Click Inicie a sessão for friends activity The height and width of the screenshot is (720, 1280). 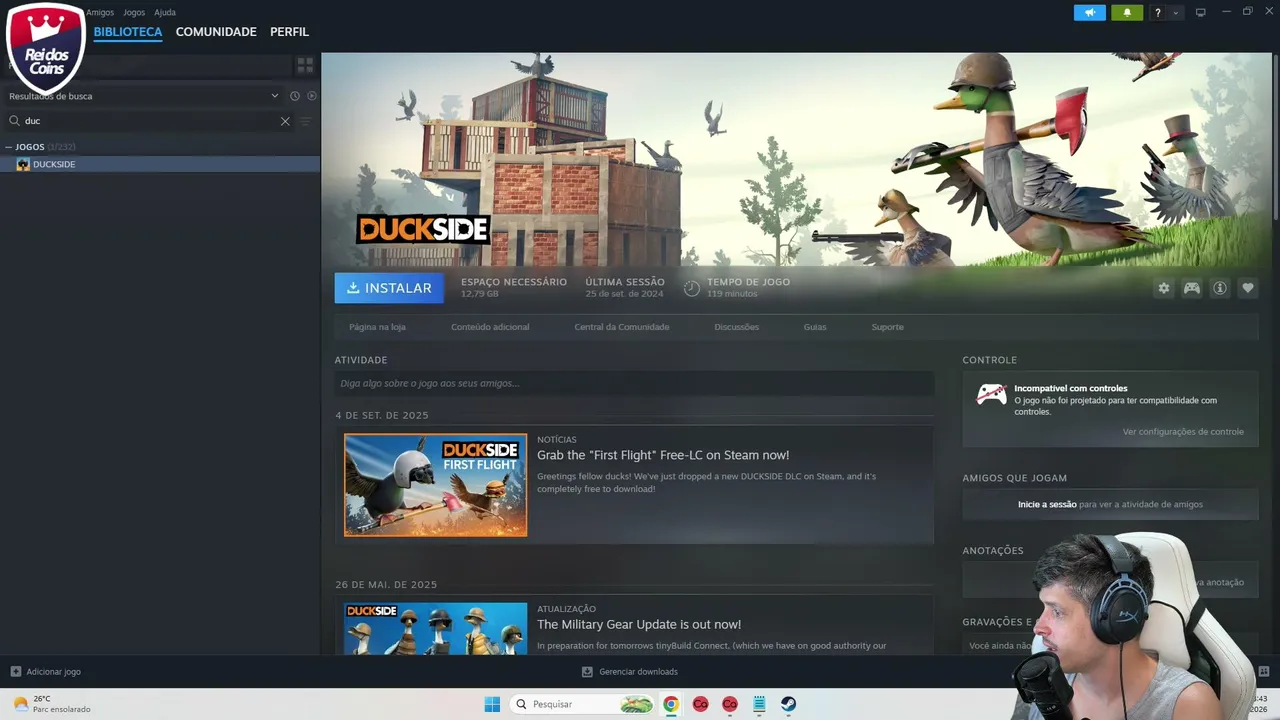click(x=1047, y=504)
